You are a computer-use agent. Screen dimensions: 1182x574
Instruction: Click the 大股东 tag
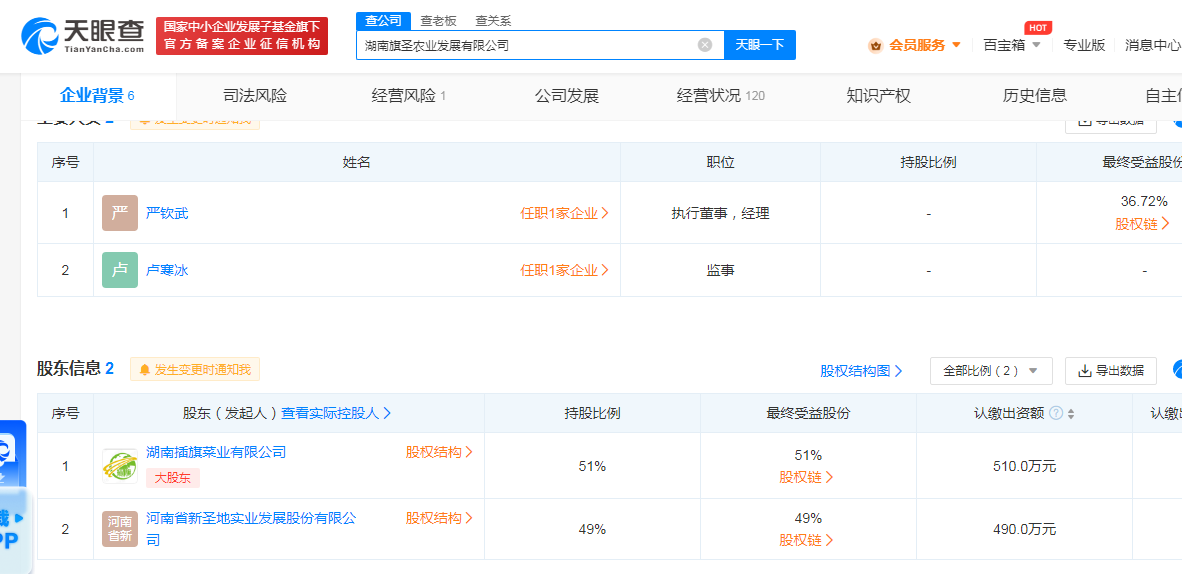pos(173,477)
